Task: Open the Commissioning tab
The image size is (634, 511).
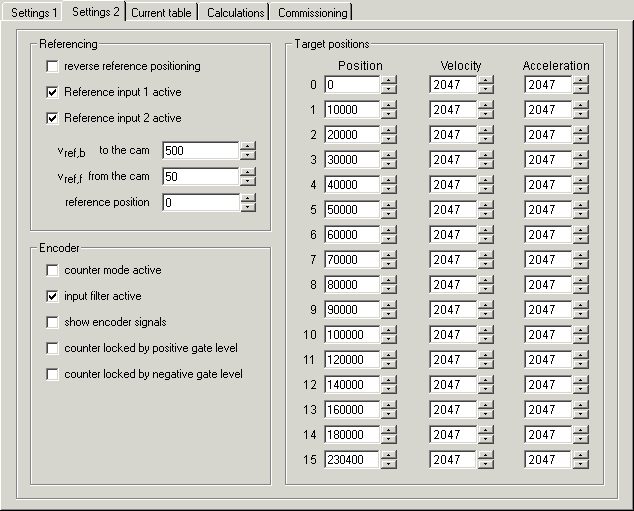Action: tap(312, 13)
